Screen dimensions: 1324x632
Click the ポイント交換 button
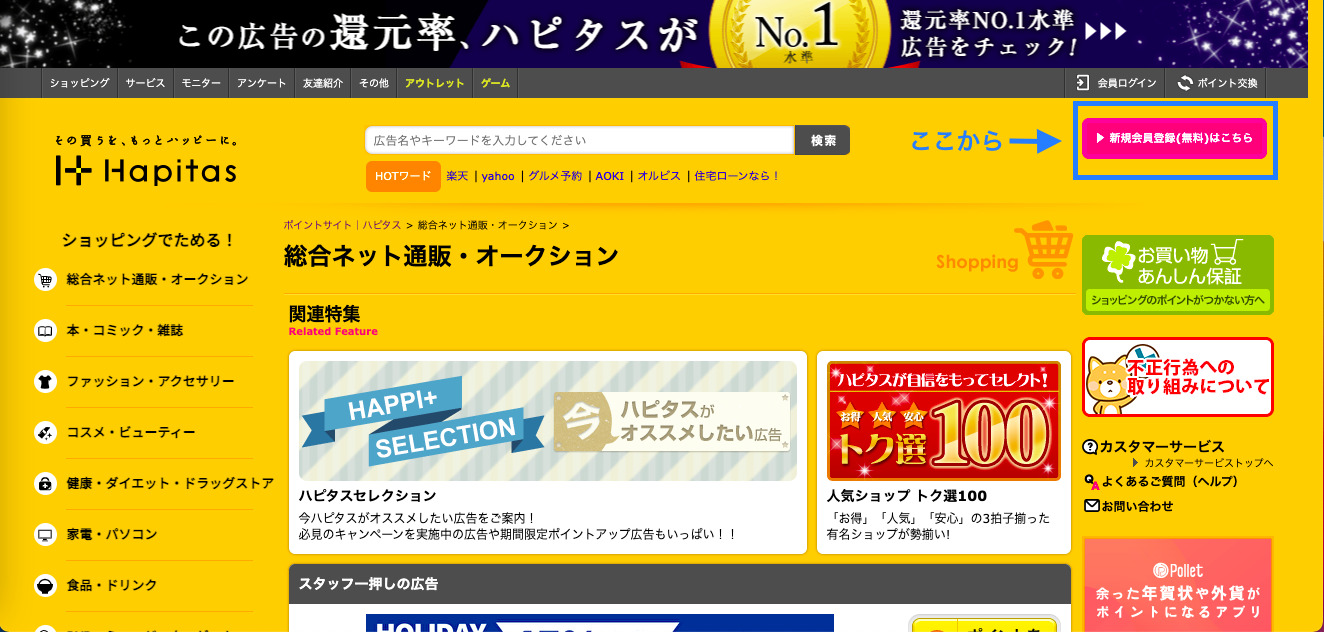(x=1218, y=83)
